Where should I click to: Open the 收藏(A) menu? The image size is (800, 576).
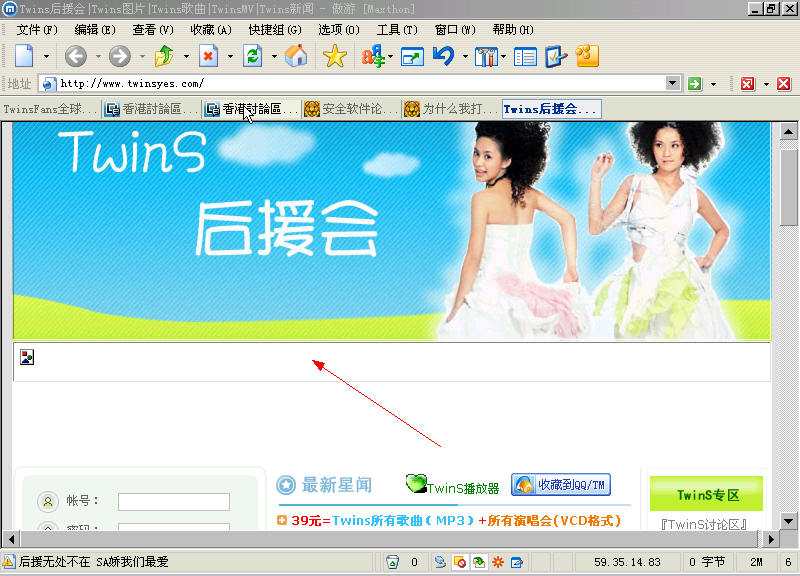pyautogui.click(x=211, y=30)
